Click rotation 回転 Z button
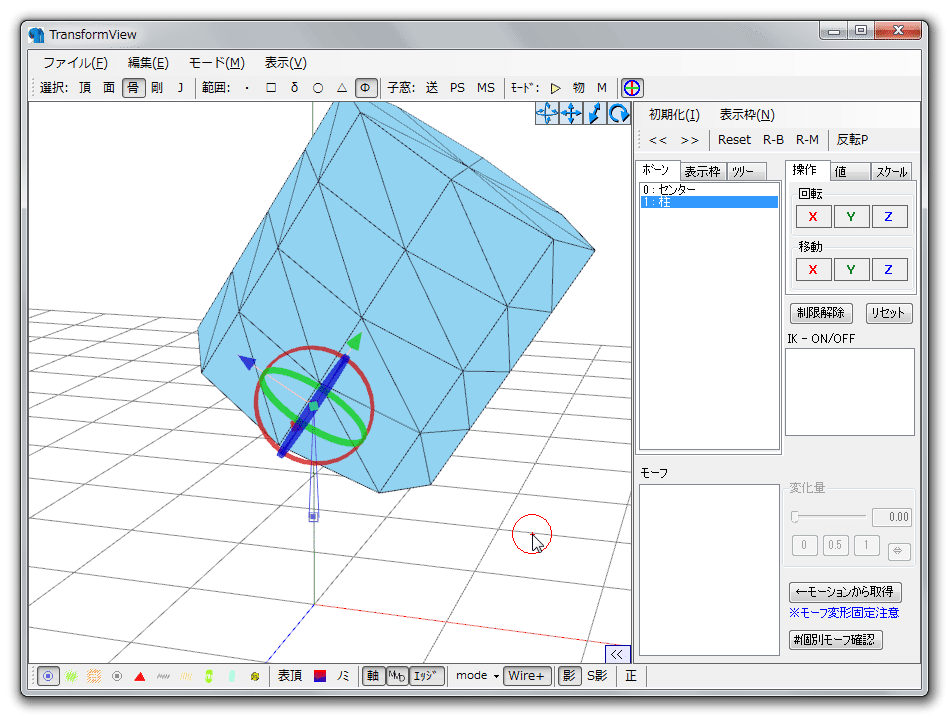 pyautogui.click(x=889, y=217)
